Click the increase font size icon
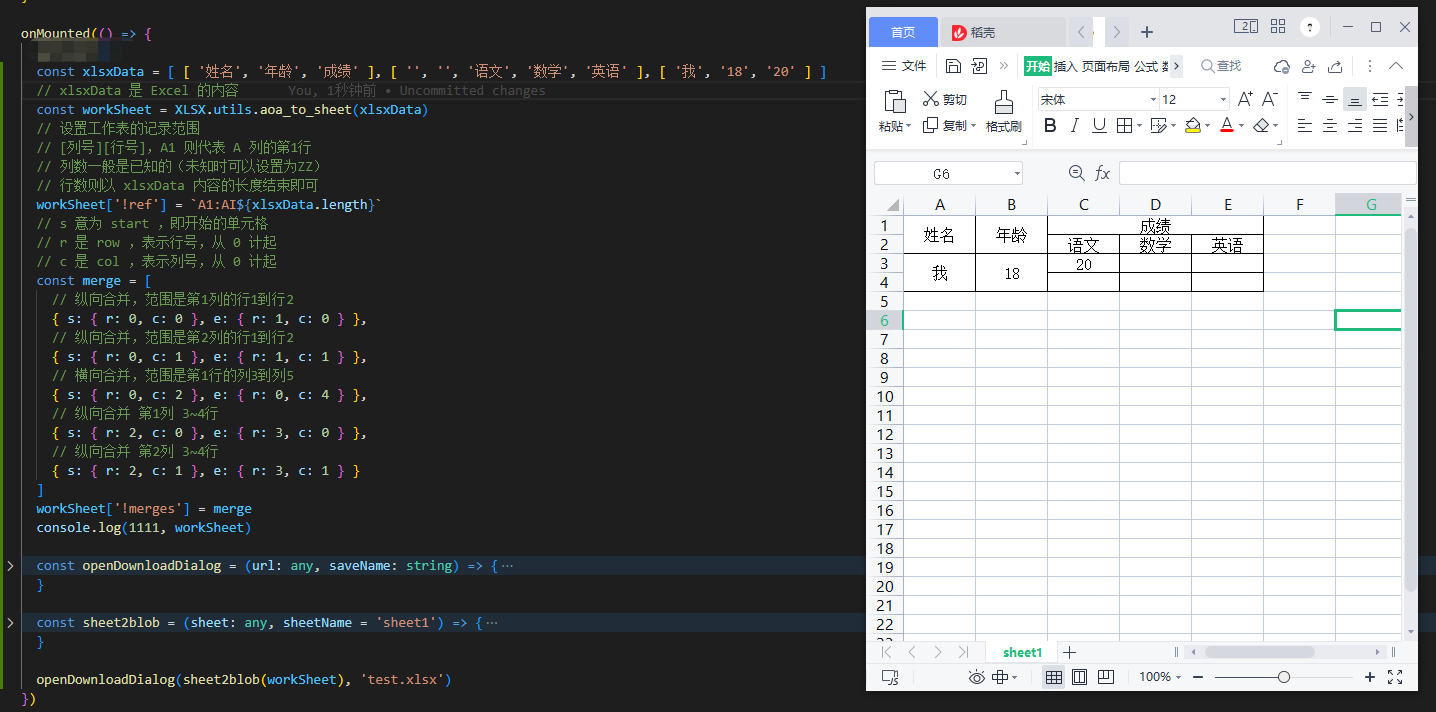1436x712 pixels. (1245, 99)
